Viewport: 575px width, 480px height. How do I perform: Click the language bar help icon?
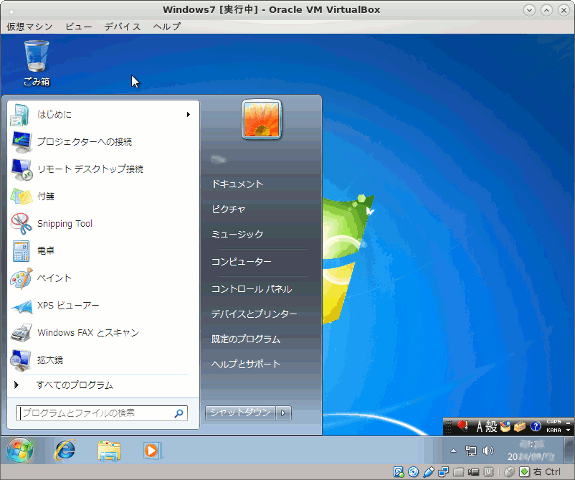pos(535,426)
